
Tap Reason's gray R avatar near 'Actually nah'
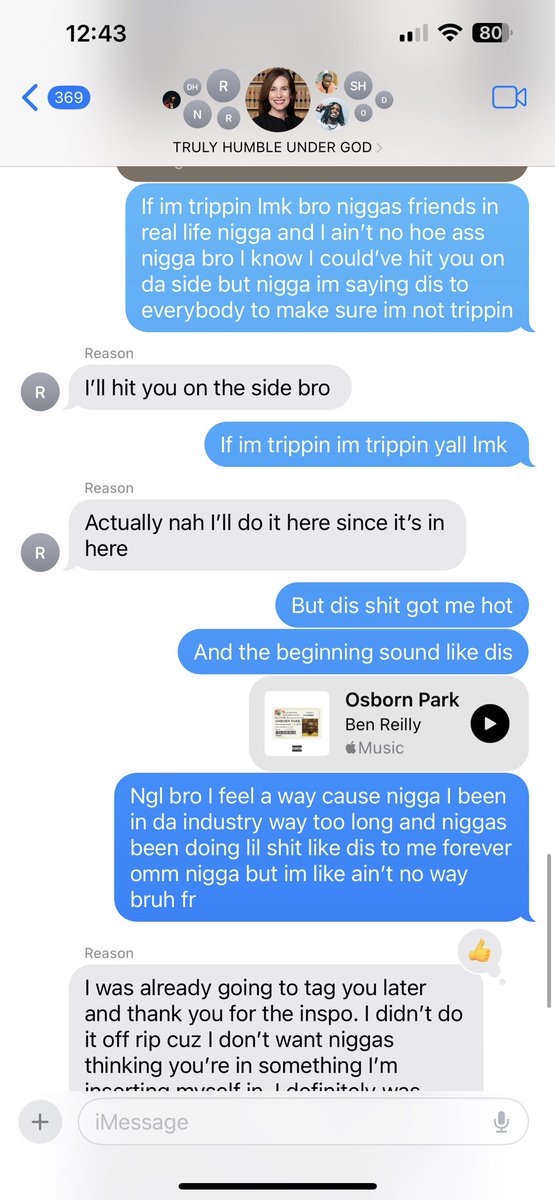point(40,552)
